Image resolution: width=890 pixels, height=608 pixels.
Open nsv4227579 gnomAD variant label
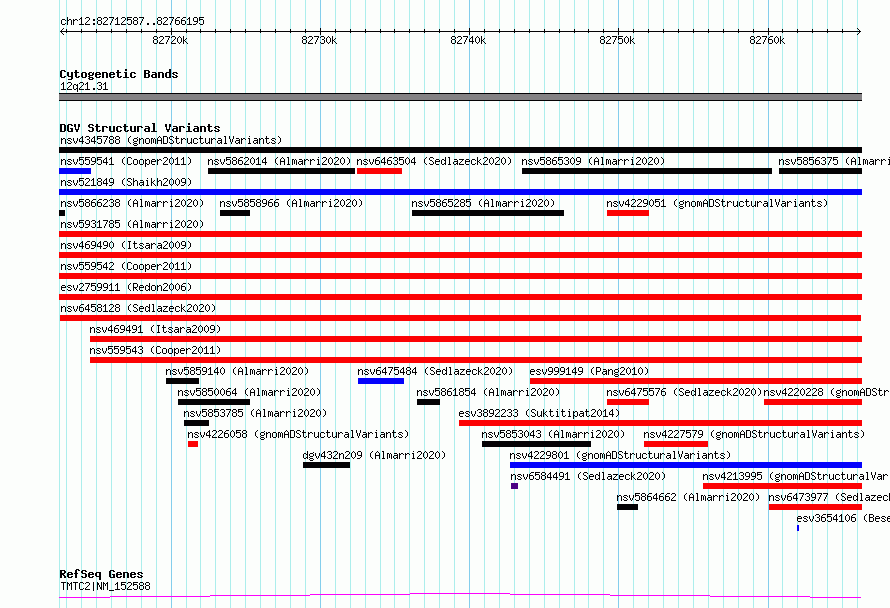point(754,434)
